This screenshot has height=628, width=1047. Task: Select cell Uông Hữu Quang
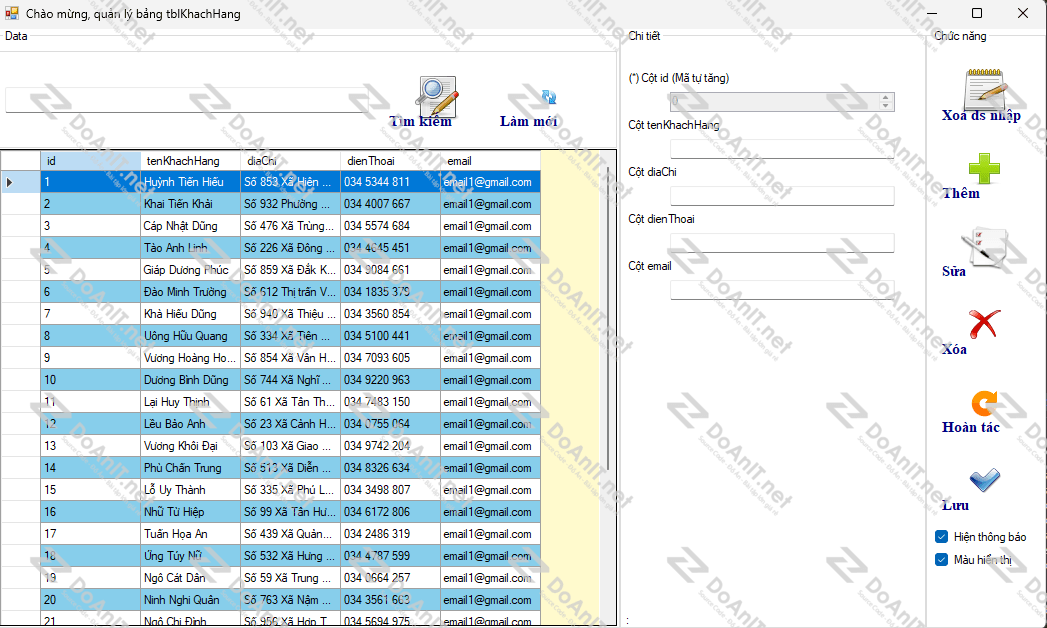[x=190, y=336]
